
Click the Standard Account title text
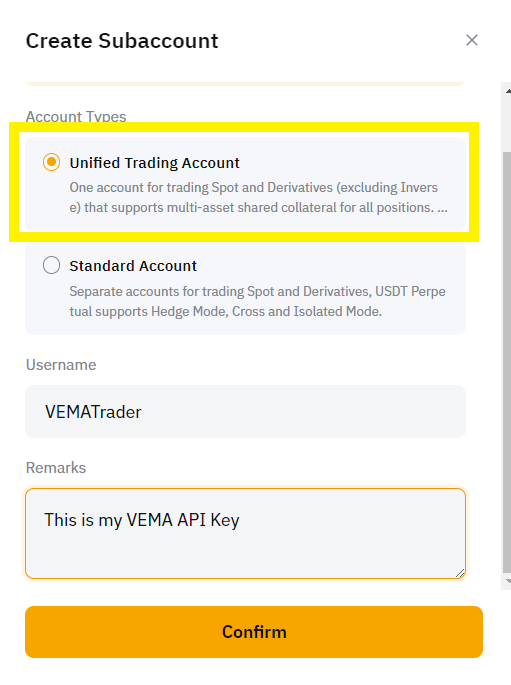tap(133, 266)
